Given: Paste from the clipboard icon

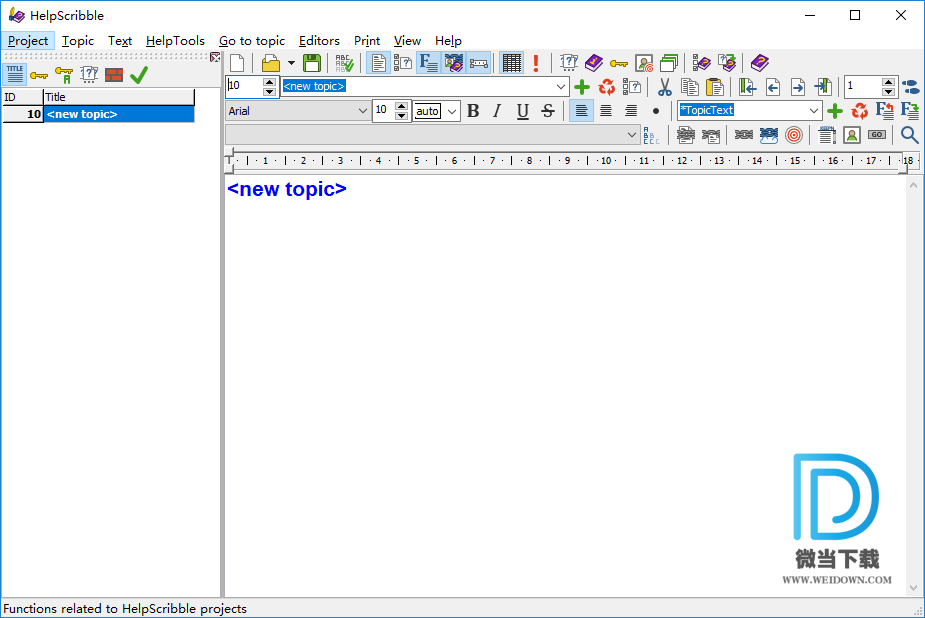Looking at the screenshot, I should (714, 87).
